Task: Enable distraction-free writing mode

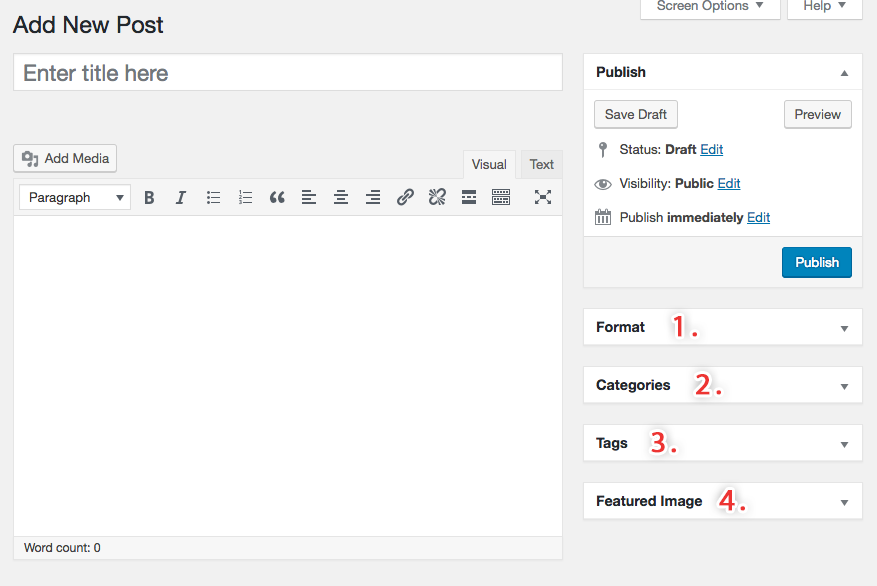Action: pos(543,198)
